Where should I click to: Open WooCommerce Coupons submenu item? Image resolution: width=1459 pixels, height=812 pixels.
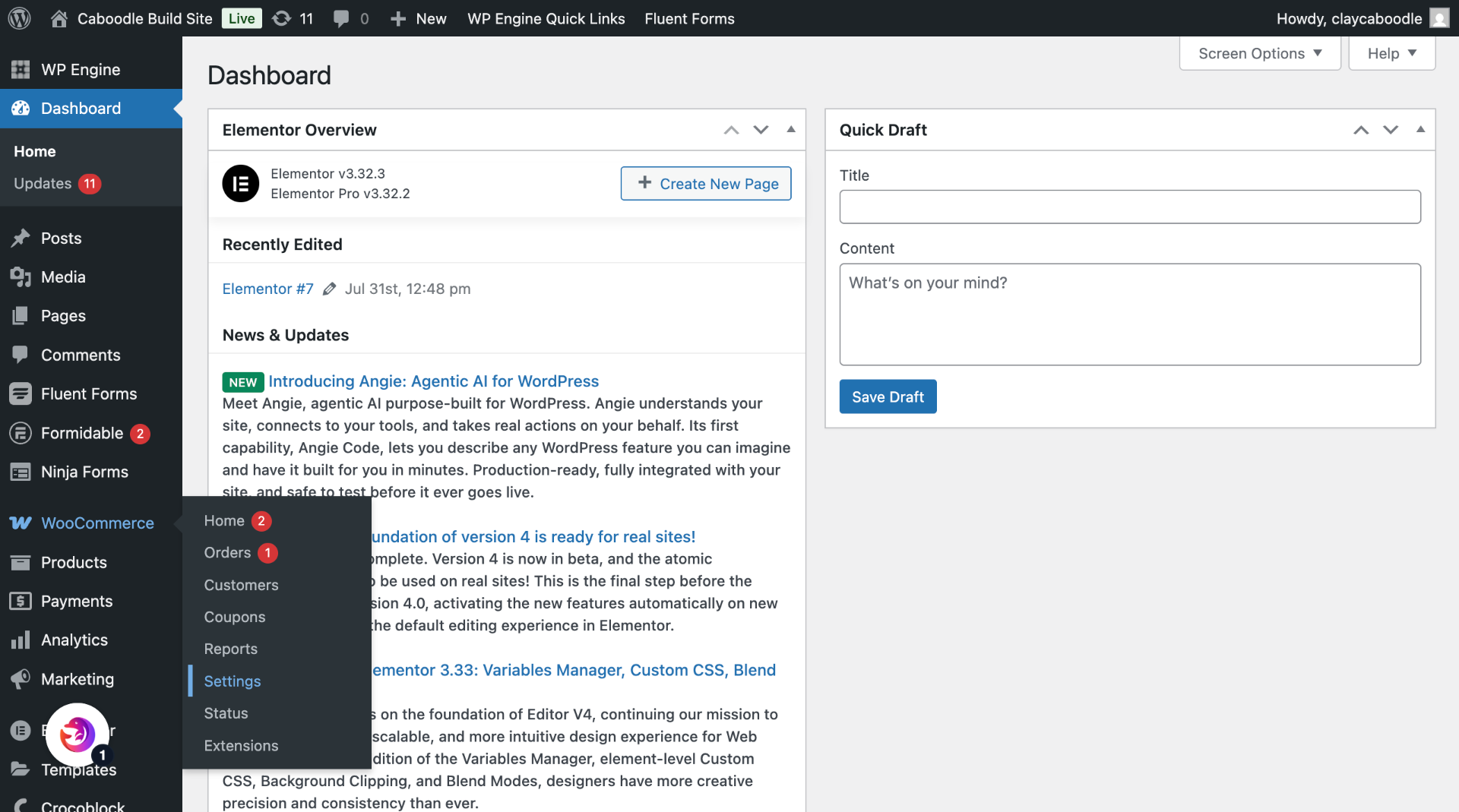(x=235, y=617)
